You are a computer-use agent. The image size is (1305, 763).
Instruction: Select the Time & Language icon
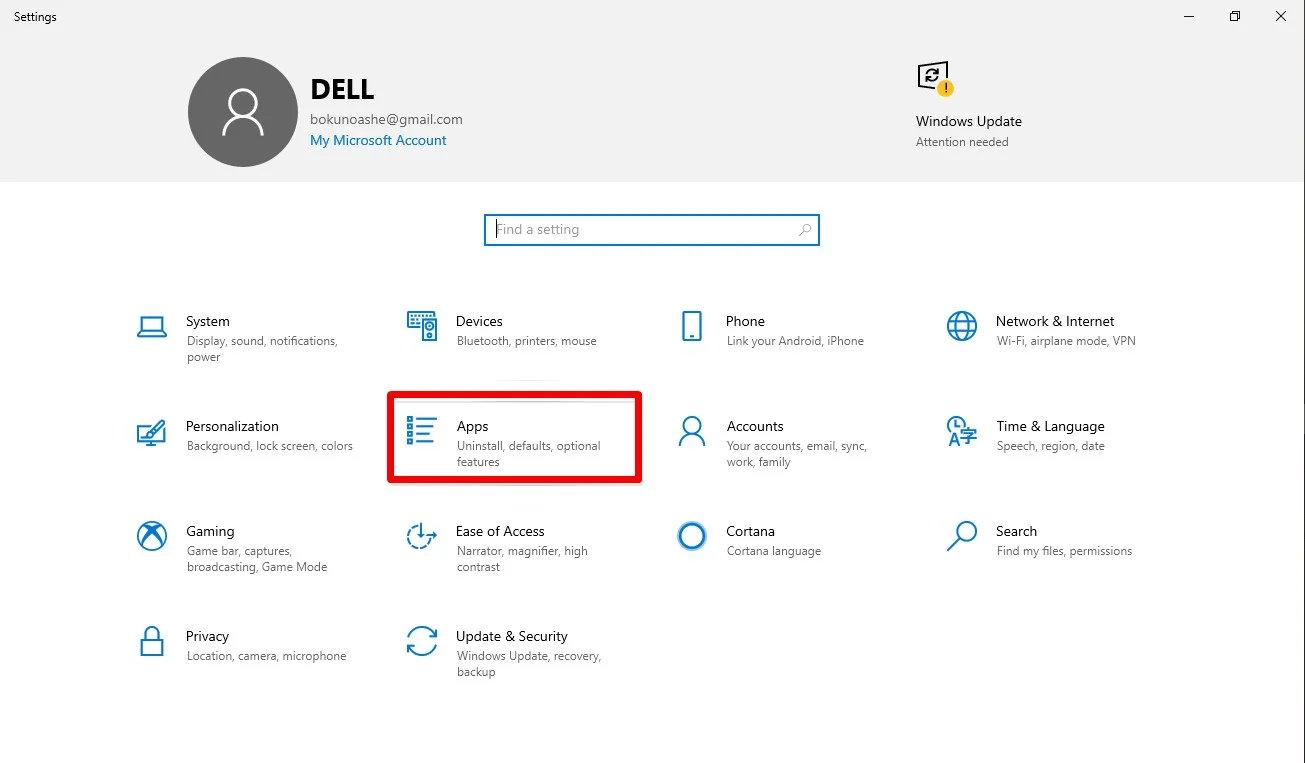pos(962,432)
